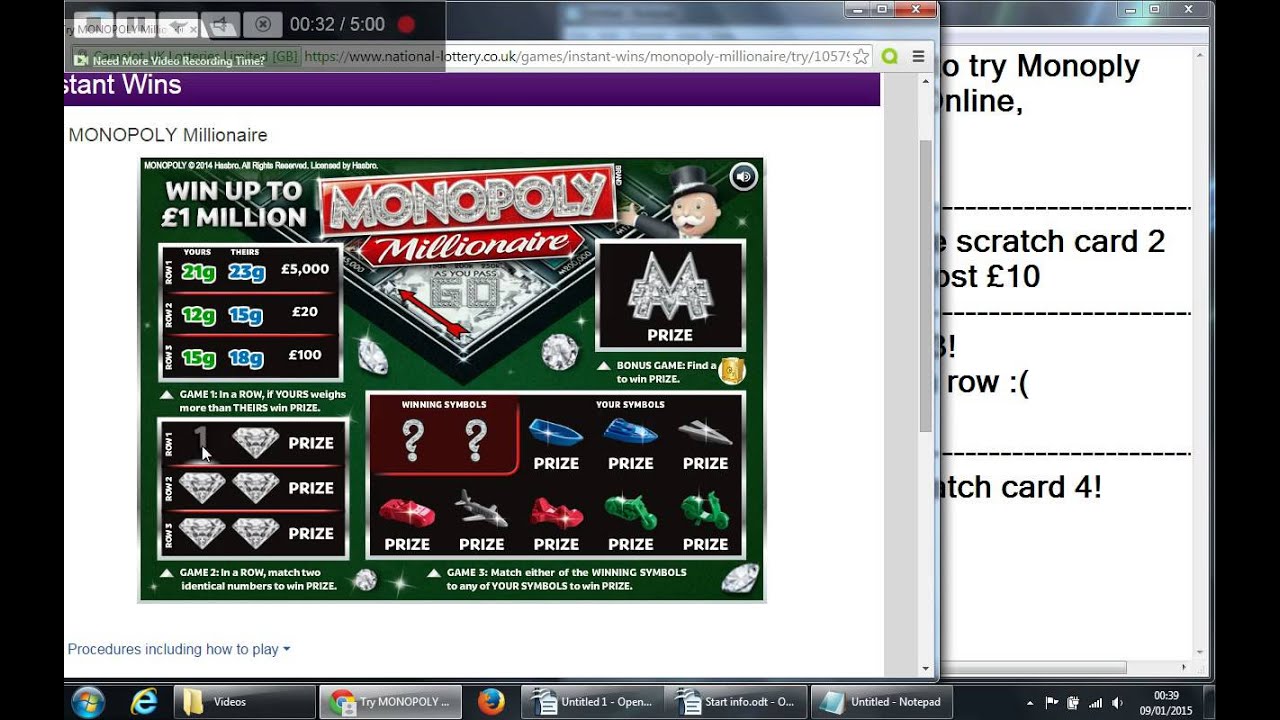Toggle the recorder microphone/speaker button
1280x720 pixels.
click(221, 24)
